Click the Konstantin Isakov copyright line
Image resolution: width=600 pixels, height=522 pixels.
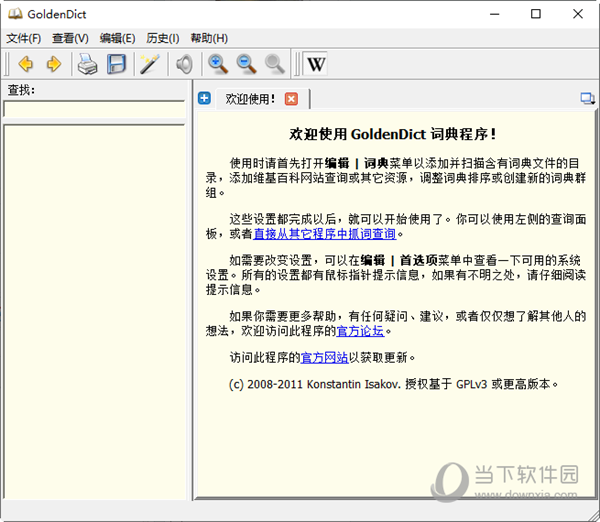tap(393, 384)
